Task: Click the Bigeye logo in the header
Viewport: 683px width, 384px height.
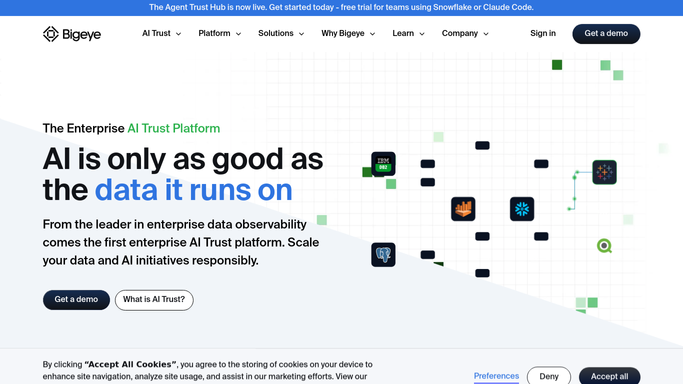Action: pyautogui.click(x=72, y=34)
